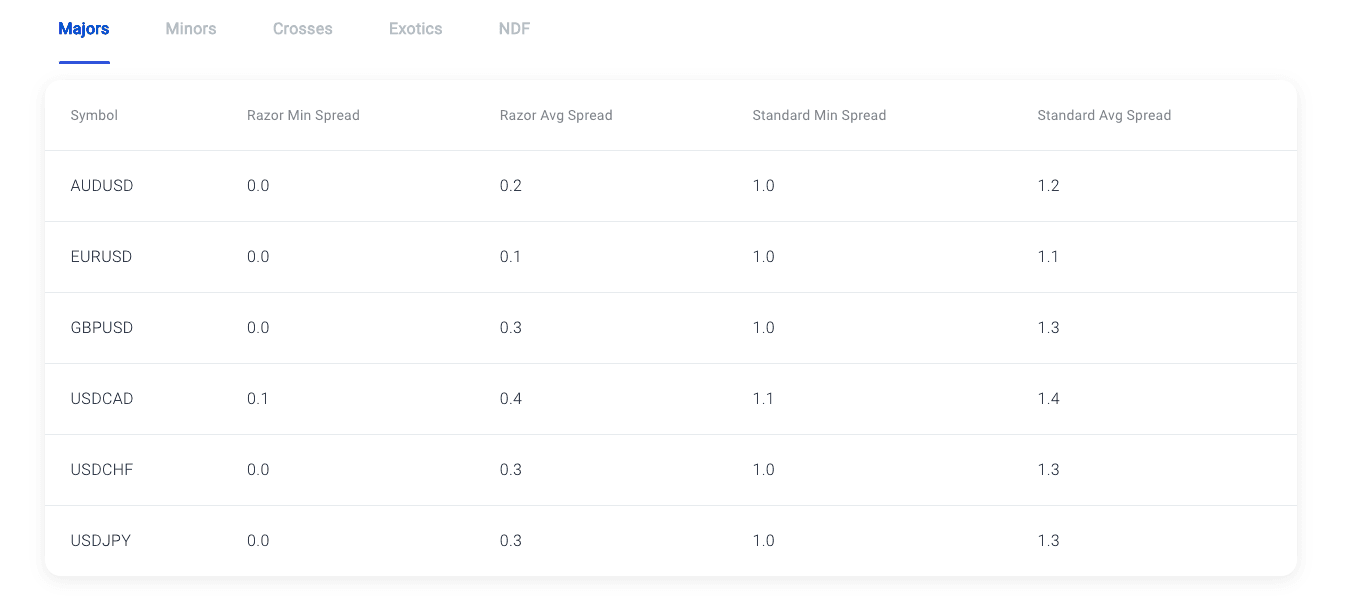Click the Standard Min Spread header
Image resolution: width=1368 pixels, height=611 pixels.
819,115
